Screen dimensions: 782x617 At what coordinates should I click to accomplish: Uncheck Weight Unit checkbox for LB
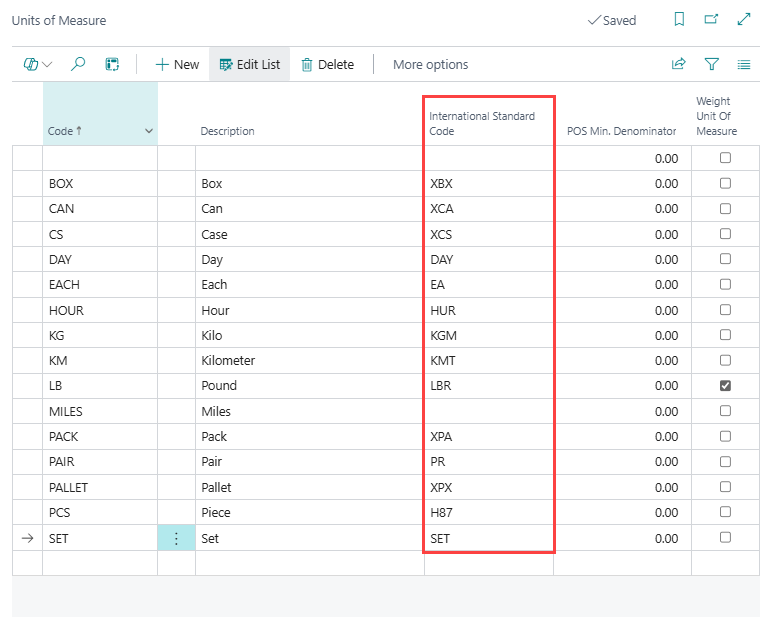coord(725,385)
